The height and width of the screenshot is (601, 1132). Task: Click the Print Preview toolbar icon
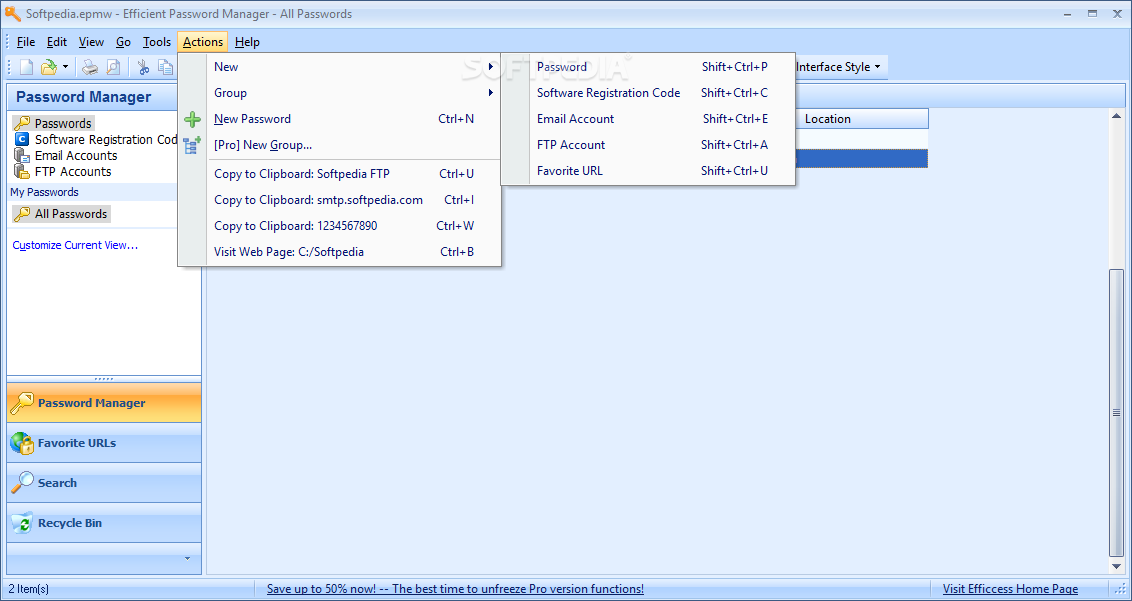tap(113, 68)
